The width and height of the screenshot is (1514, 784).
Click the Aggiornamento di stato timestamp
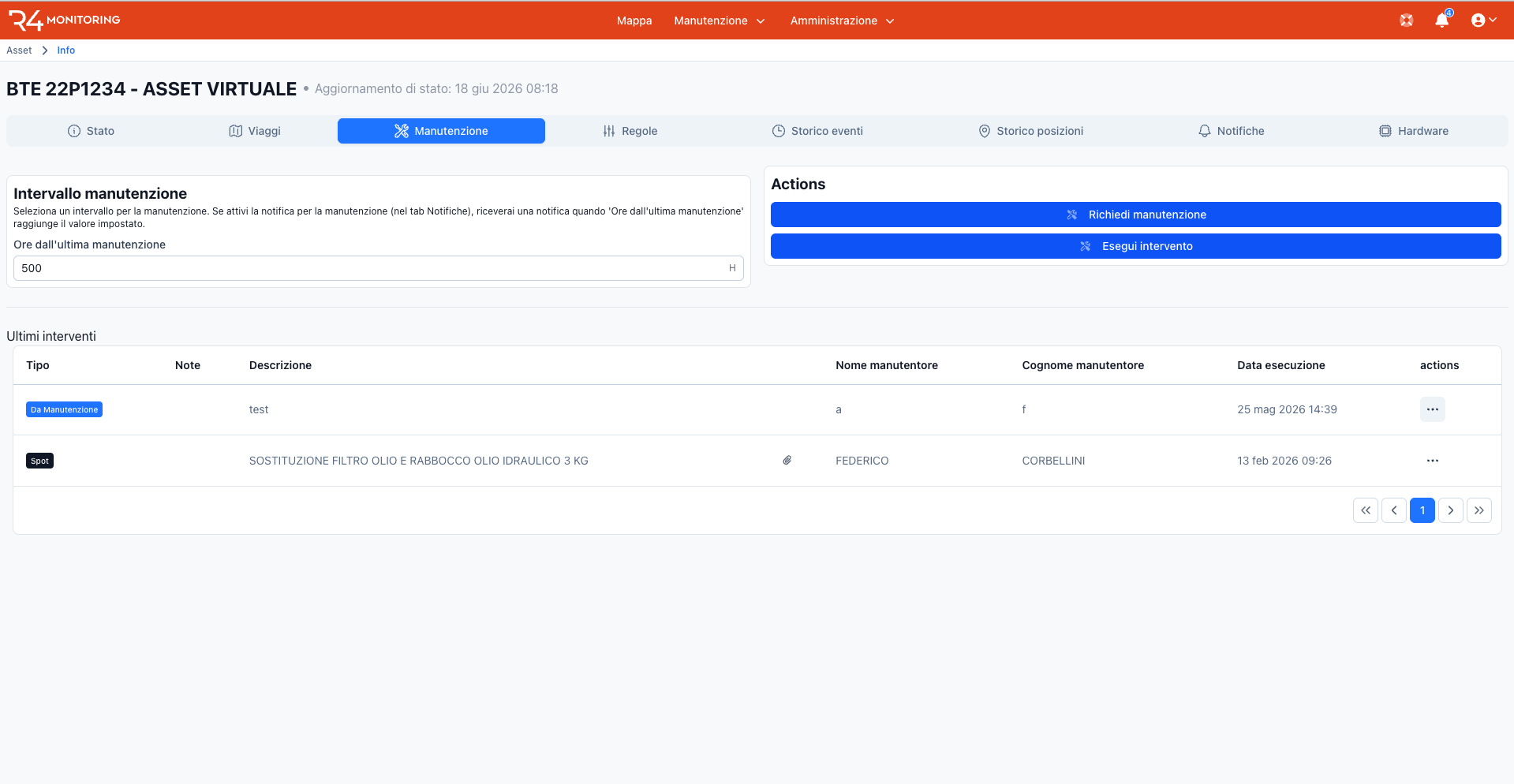(436, 88)
